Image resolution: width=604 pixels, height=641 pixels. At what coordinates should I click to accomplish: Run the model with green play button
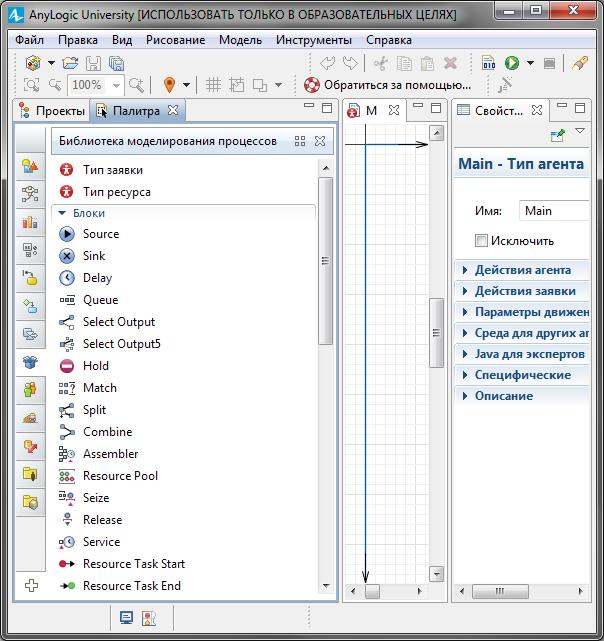click(512, 63)
